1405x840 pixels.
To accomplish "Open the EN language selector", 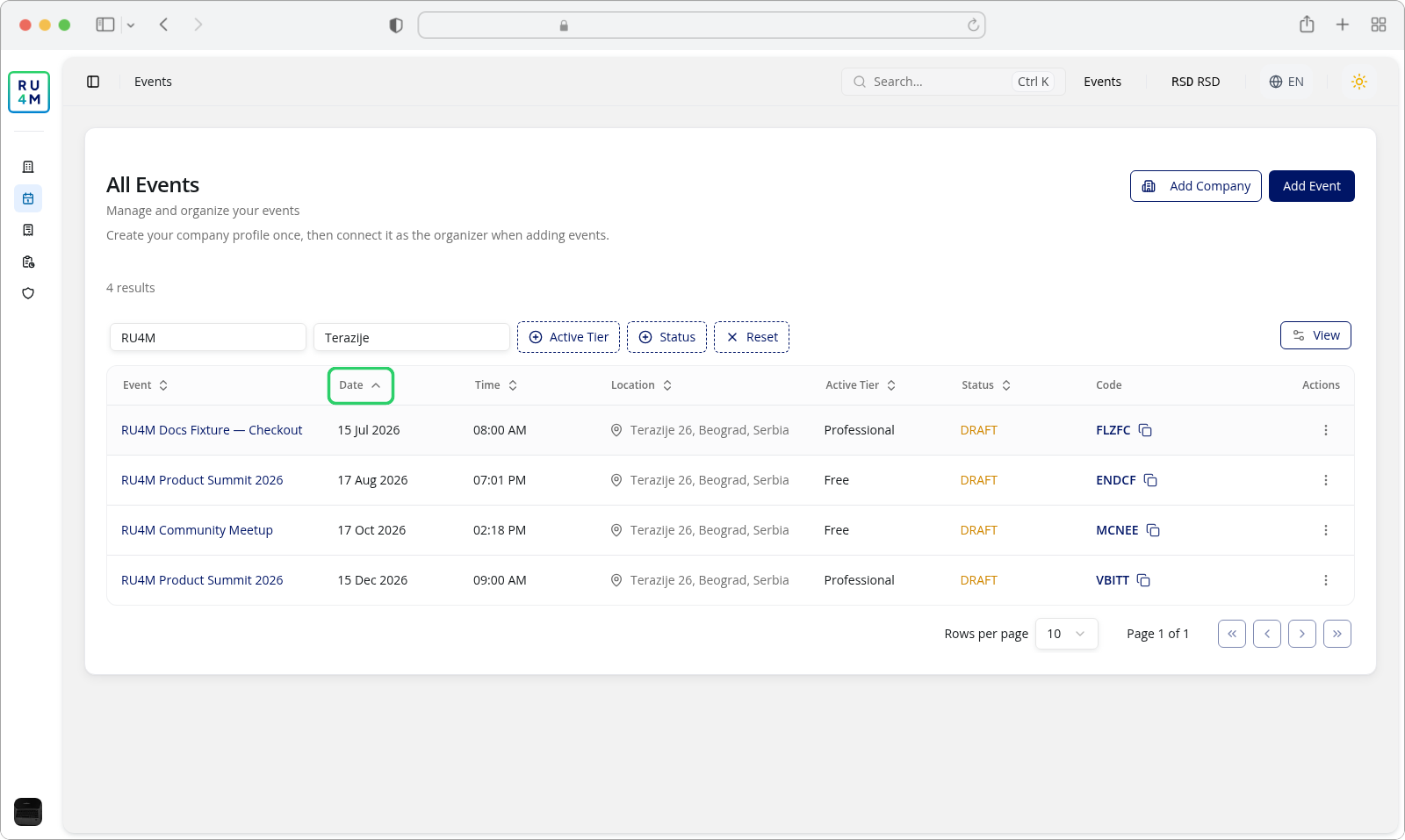I will 1286,82.
